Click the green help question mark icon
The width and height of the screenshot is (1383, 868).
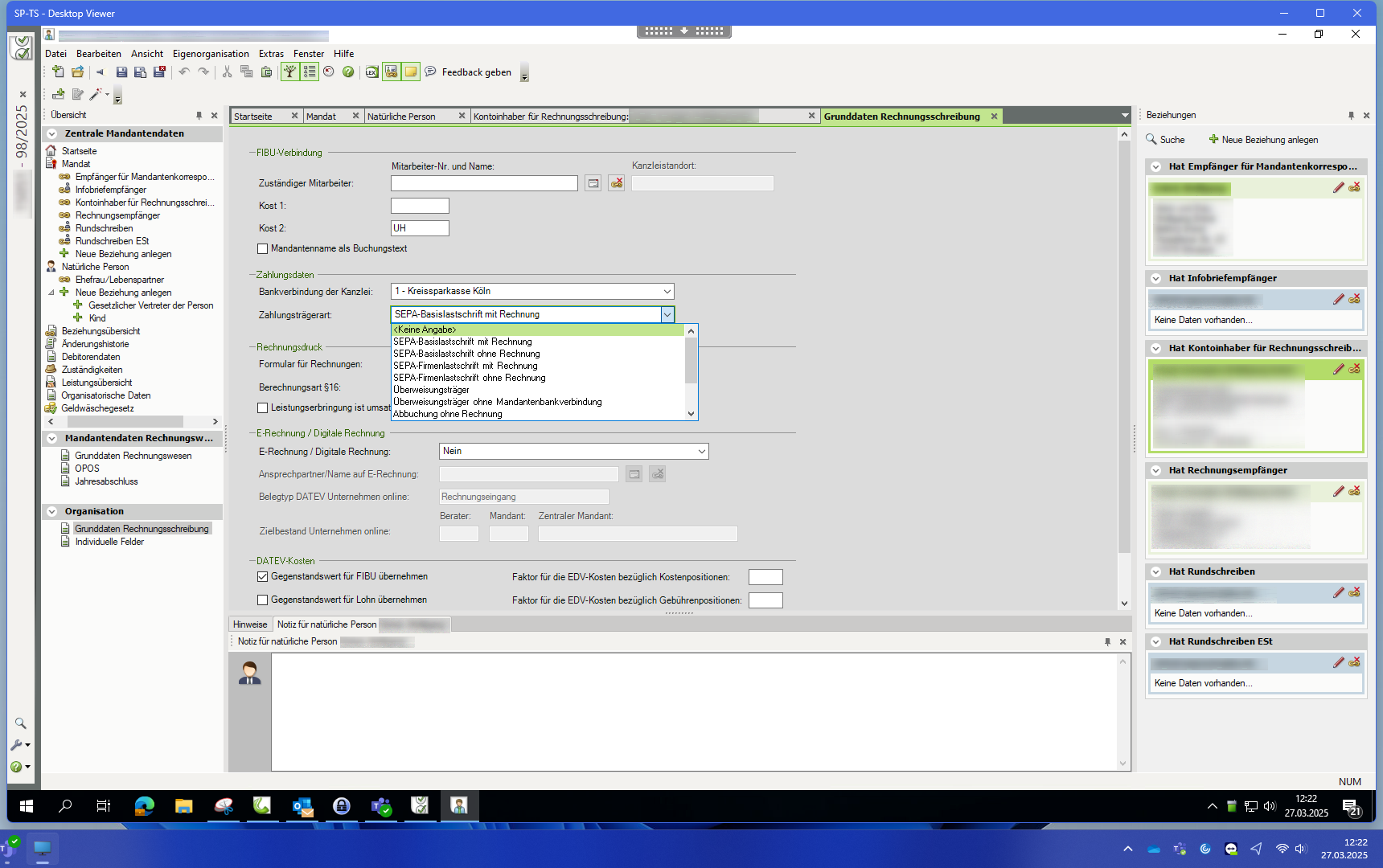[x=348, y=72]
